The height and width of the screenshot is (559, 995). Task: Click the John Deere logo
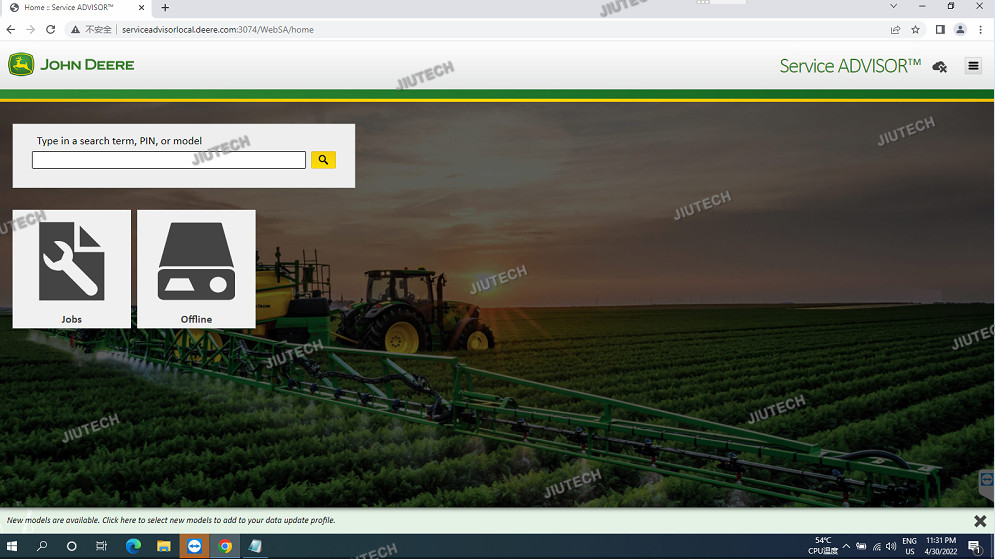71,65
